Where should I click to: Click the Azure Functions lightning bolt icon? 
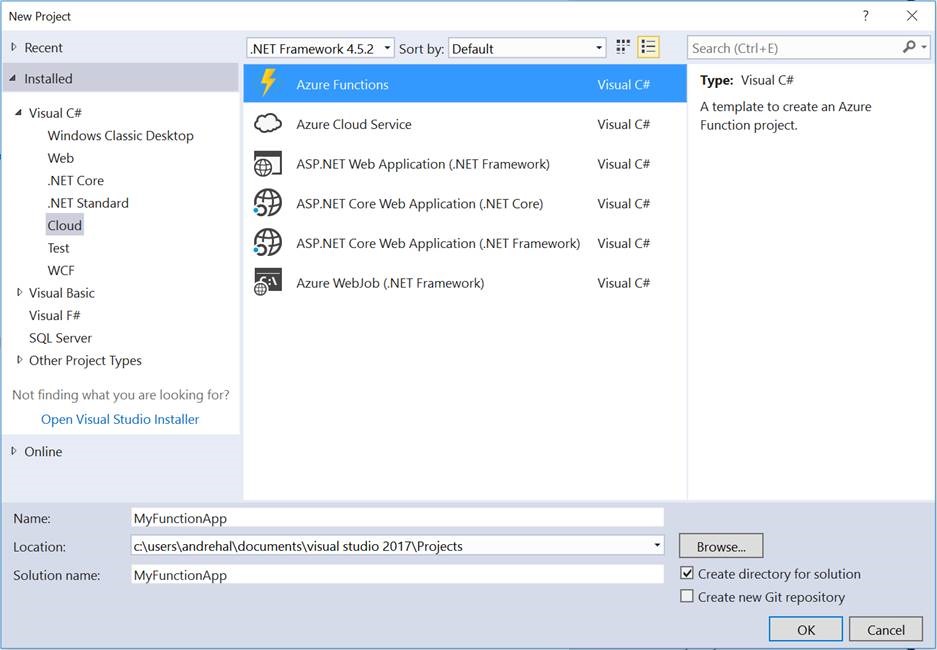coord(268,82)
